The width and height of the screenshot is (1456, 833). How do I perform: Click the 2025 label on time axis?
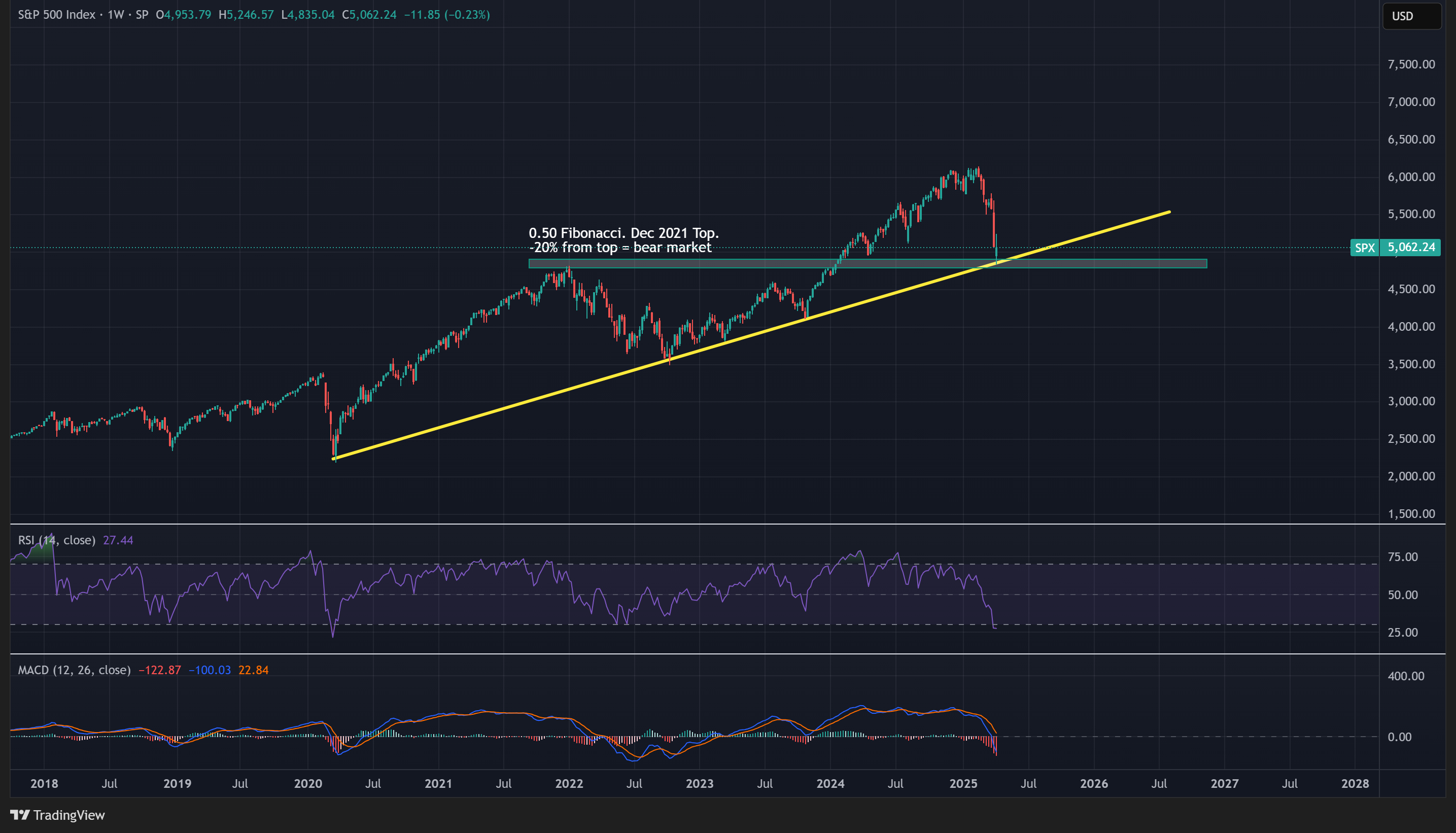pyautogui.click(x=963, y=784)
